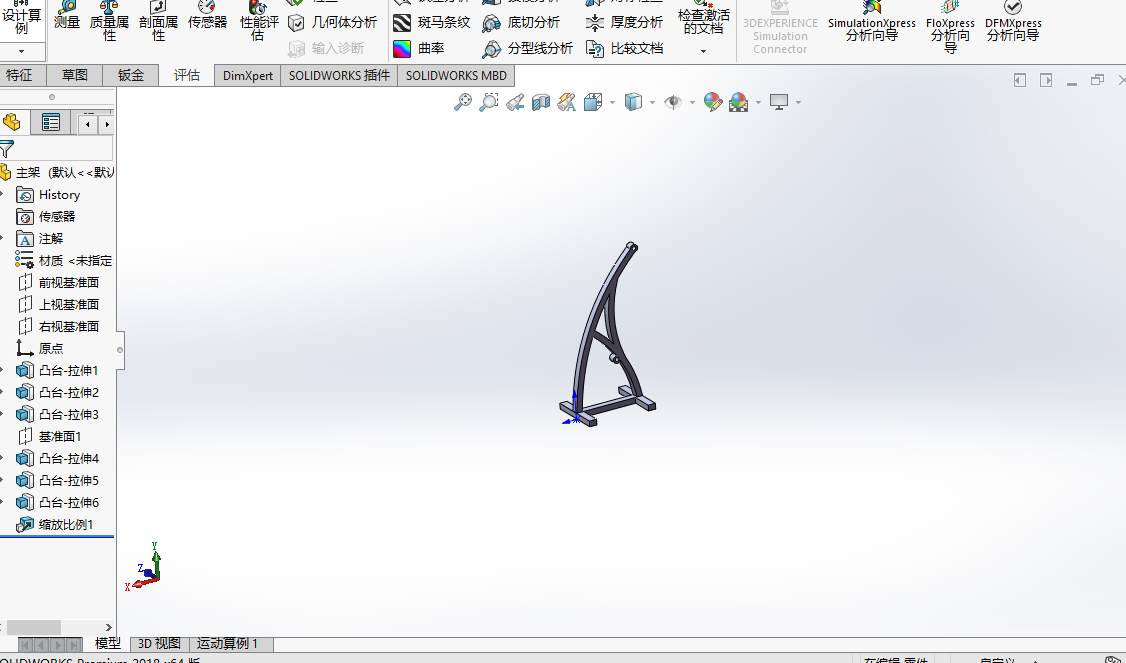Select 前视基准面 plane
Screen dimensions: 1126x663
57,282
